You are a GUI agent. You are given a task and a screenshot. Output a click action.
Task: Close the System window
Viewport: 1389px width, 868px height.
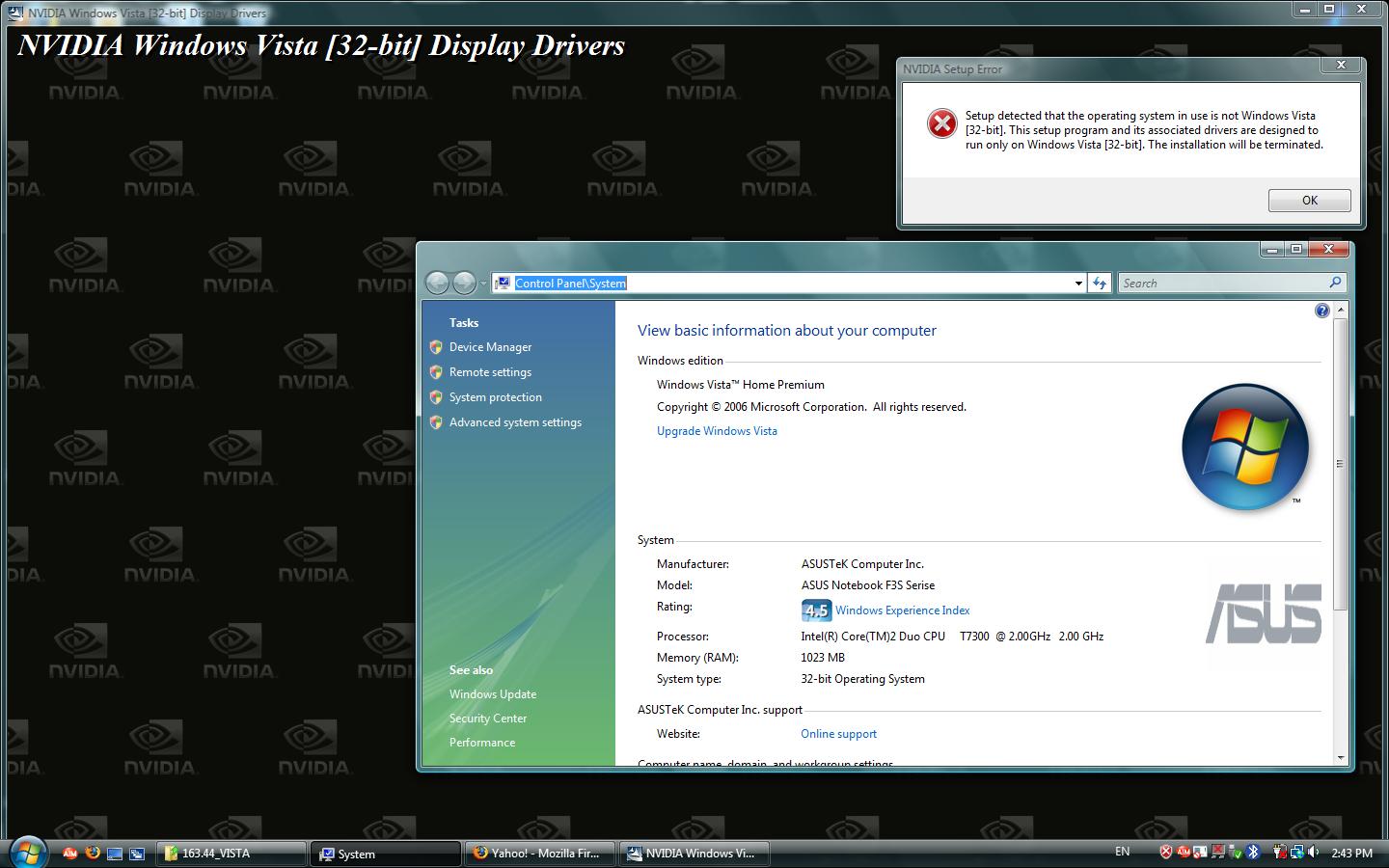pos(1328,249)
